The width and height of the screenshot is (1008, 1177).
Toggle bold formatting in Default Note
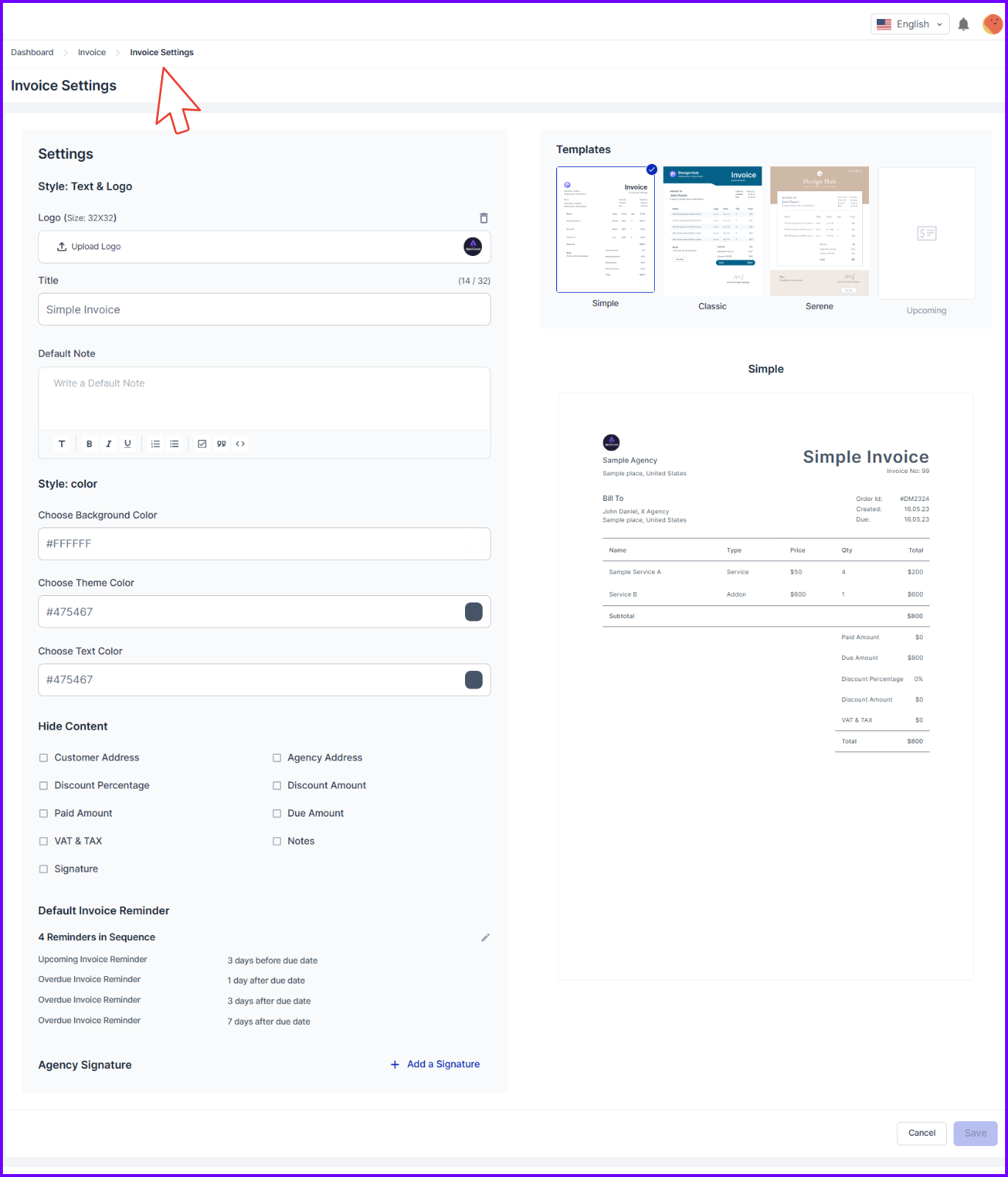(89, 444)
